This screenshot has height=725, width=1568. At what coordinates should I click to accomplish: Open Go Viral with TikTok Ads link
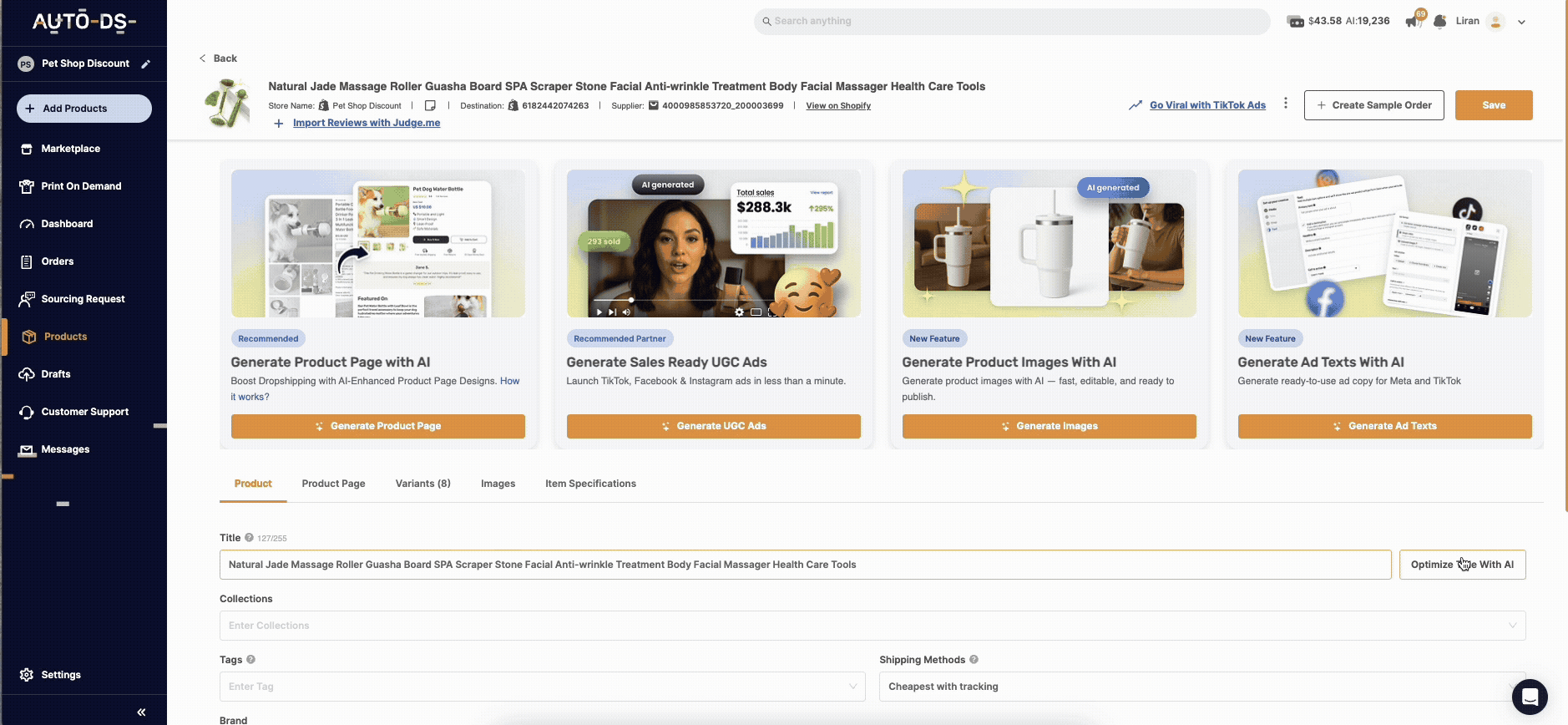tap(1207, 105)
